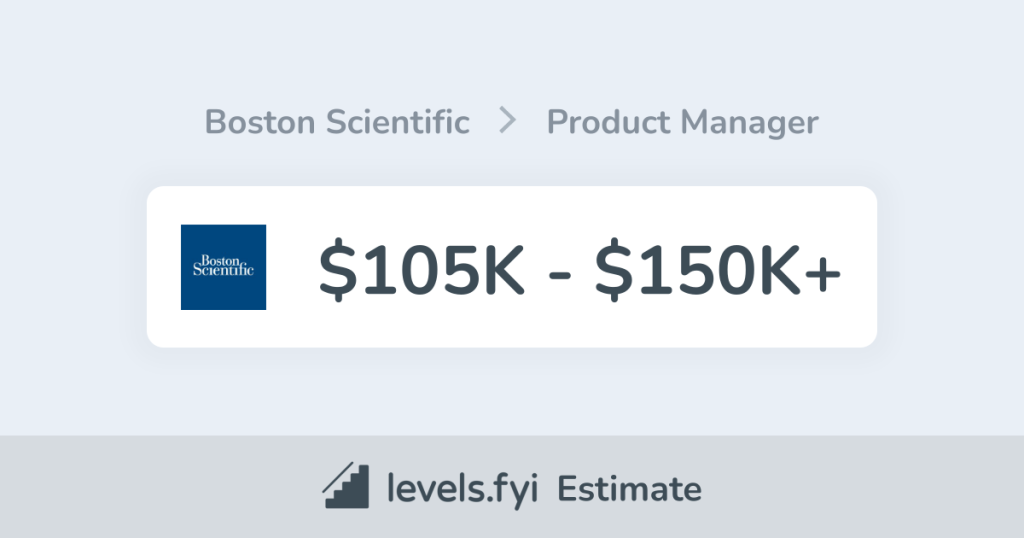Click the dollar sign before 150K+
Viewport: 1024px width, 538px height.
612,268
